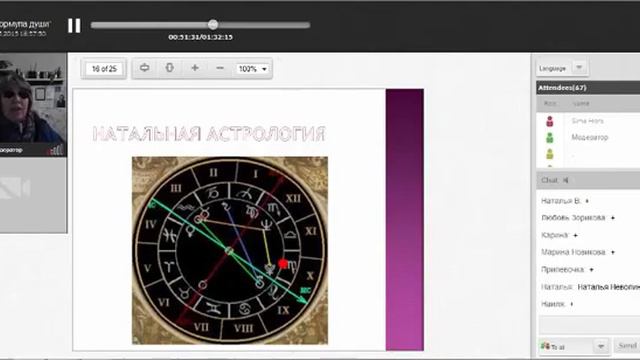Click the speaker icon beside Chat
This screenshot has height=360, width=640.
click(566, 180)
